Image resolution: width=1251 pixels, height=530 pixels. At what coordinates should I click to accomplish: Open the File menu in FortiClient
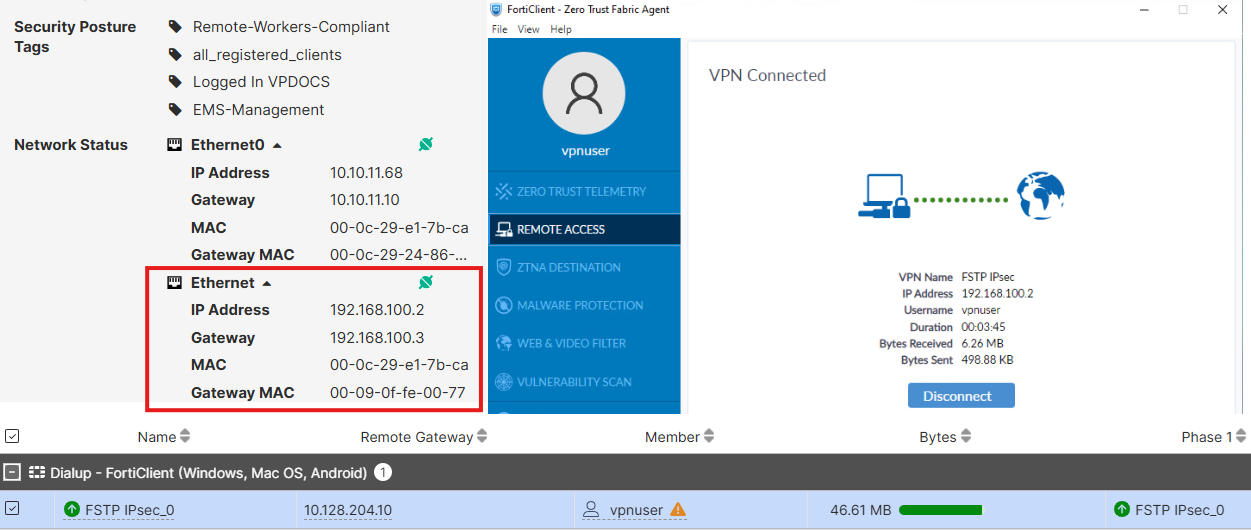[500, 29]
